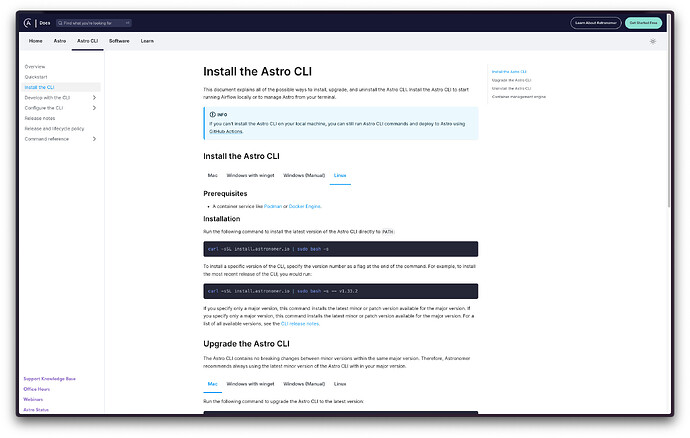Open the Webinars link

[x=33, y=400]
